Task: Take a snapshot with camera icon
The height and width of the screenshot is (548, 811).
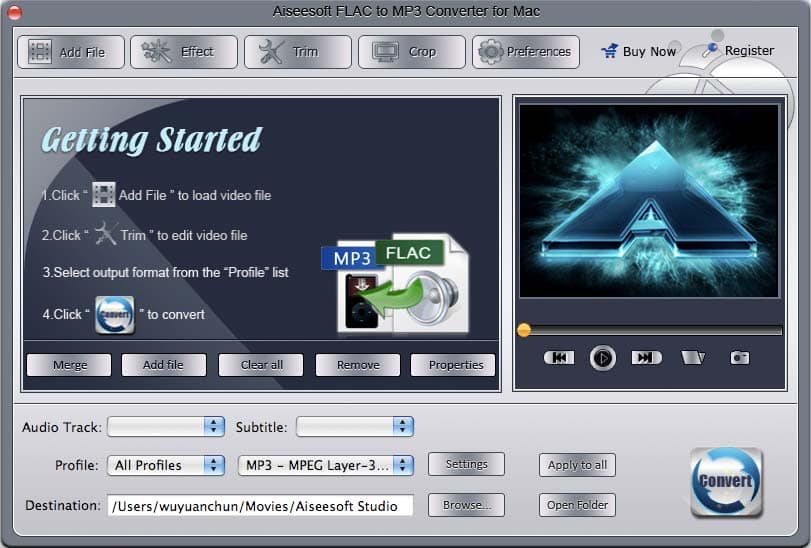Action: (740, 357)
